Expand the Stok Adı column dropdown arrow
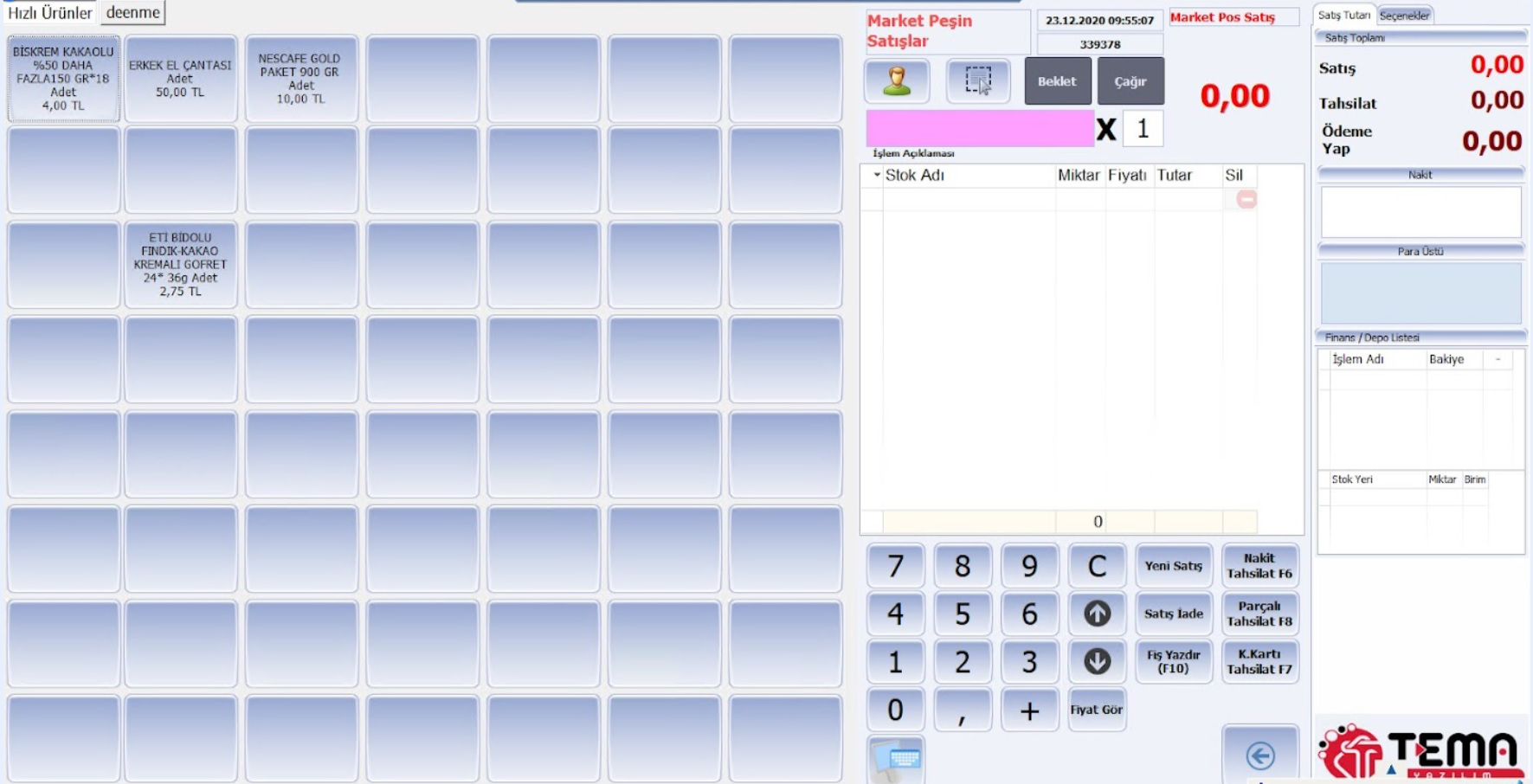1533x784 pixels. pyautogui.click(x=876, y=176)
